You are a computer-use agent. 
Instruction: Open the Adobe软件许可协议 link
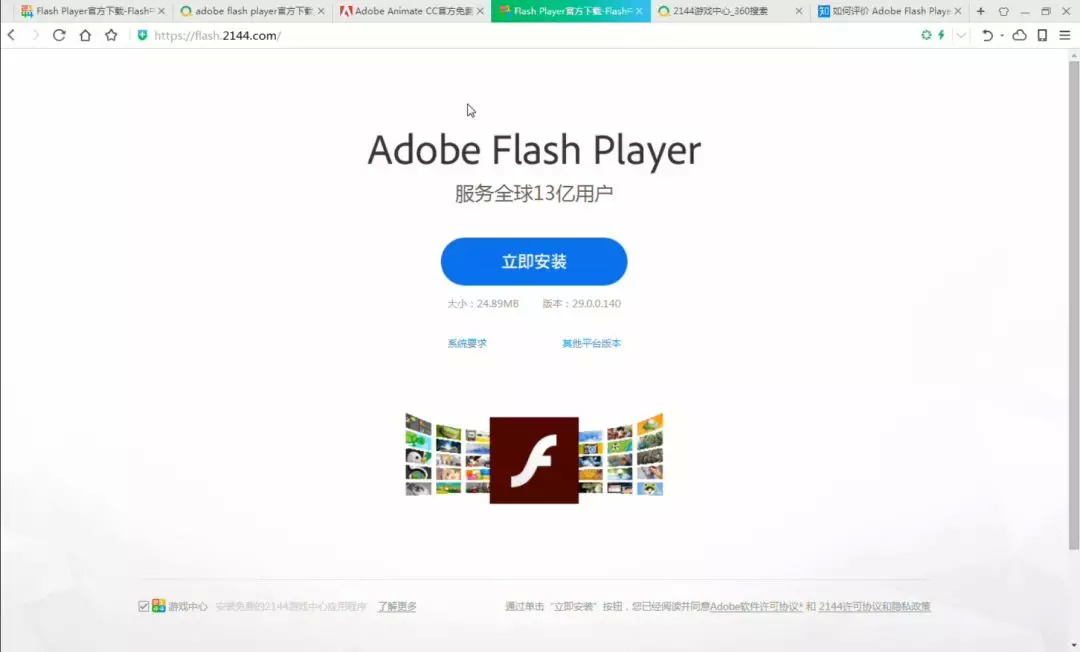click(756, 607)
